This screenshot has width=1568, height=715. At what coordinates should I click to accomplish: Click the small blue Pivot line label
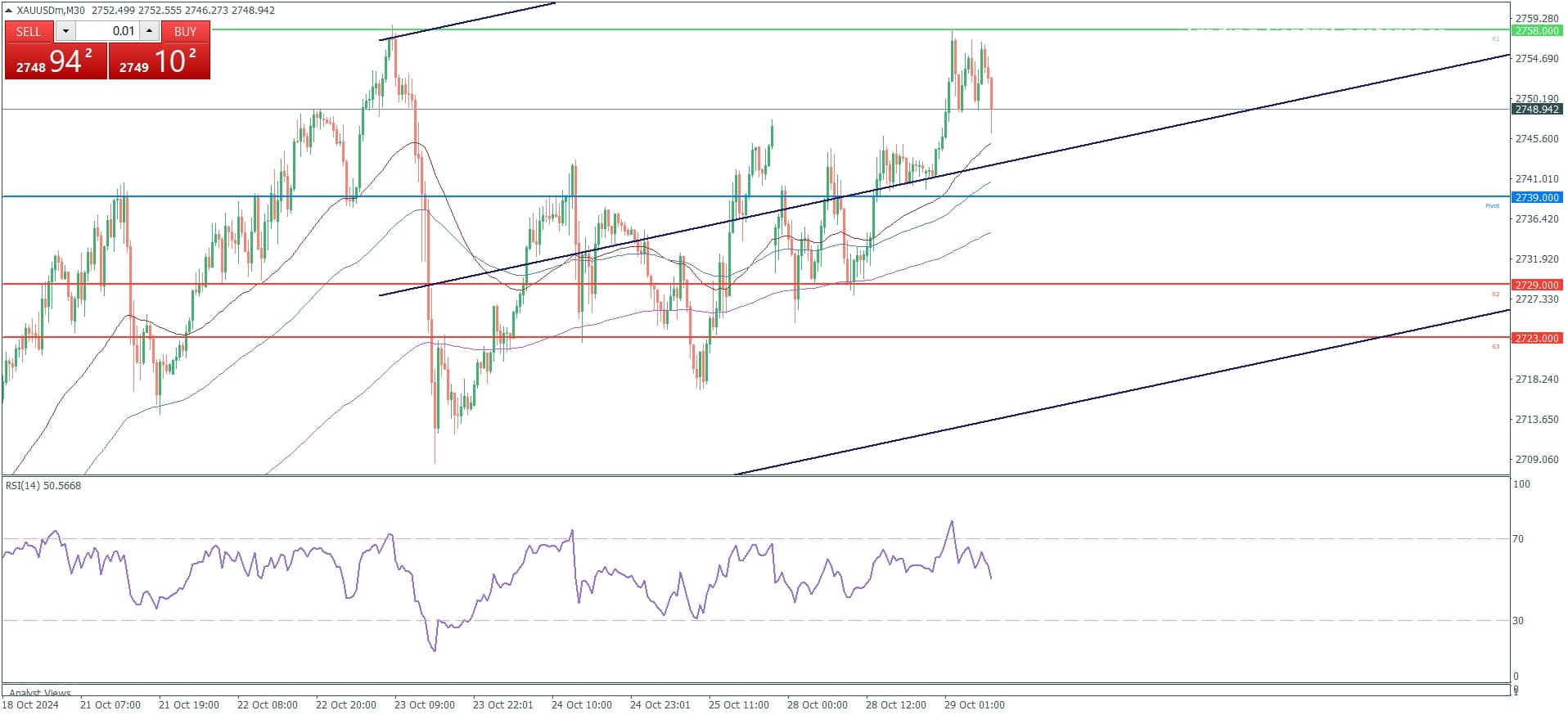pyautogui.click(x=1493, y=206)
